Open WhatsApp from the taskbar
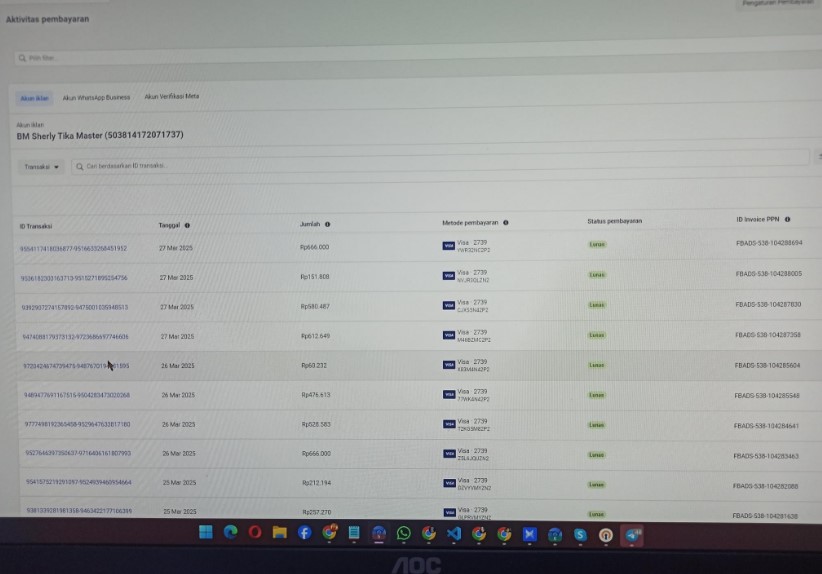The width and height of the screenshot is (822, 574). coord(404,534)
